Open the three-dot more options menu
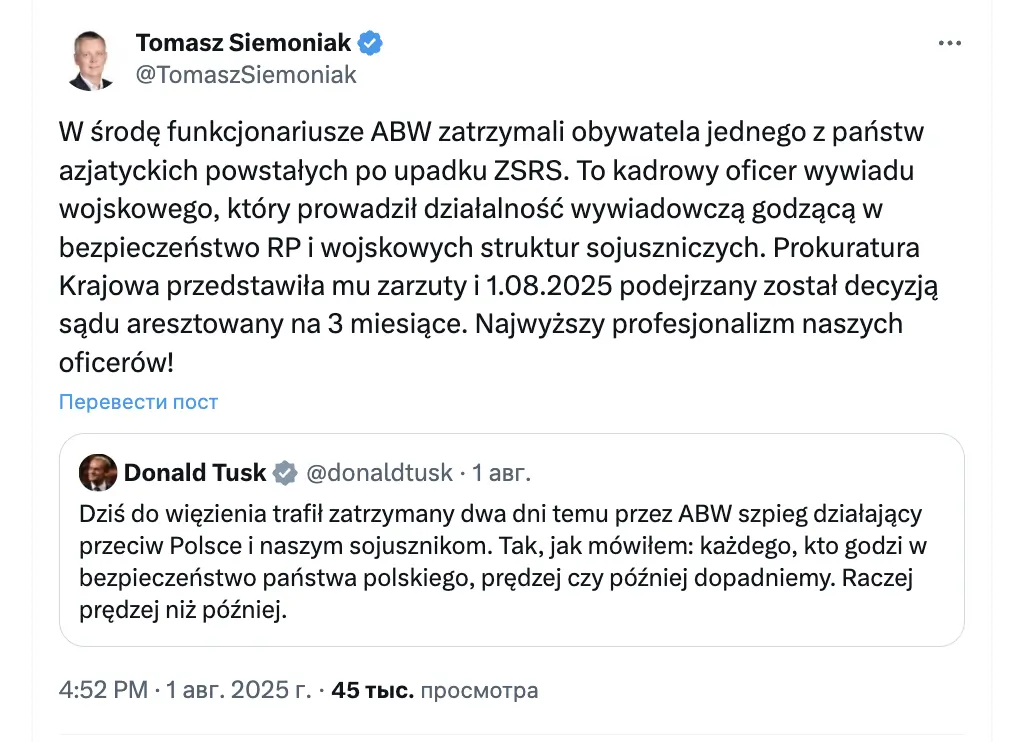This screenshot has width=1019, height=742. coord(949,43)
